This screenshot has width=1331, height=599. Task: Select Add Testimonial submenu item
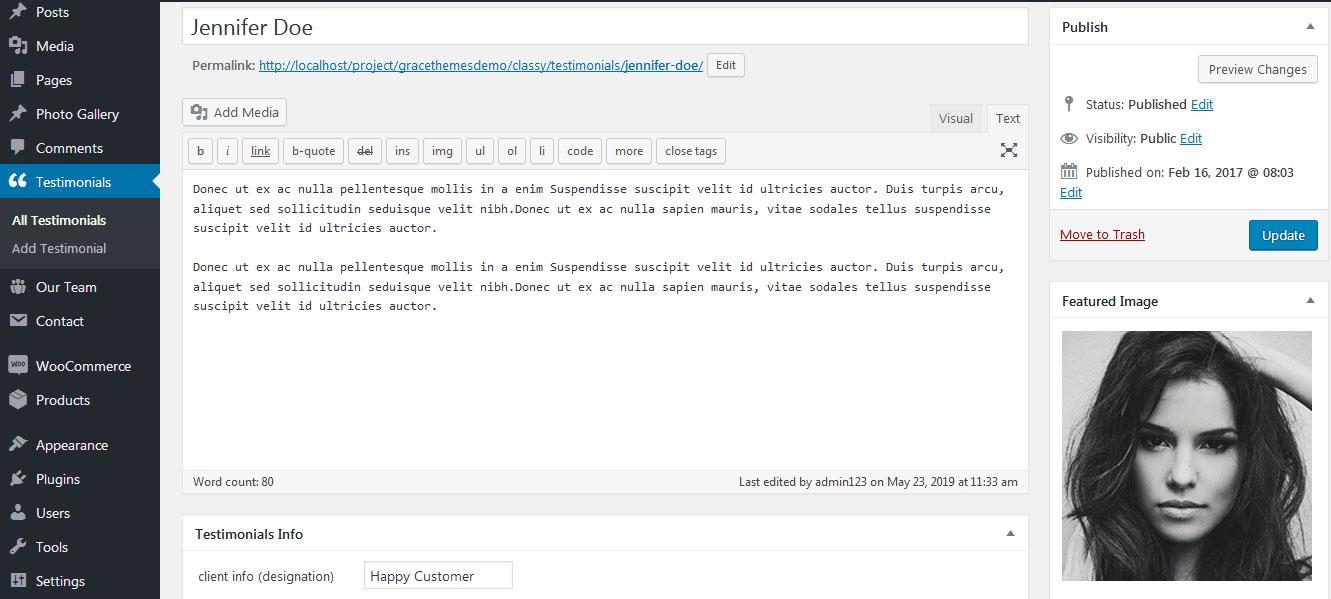(59, 248)
